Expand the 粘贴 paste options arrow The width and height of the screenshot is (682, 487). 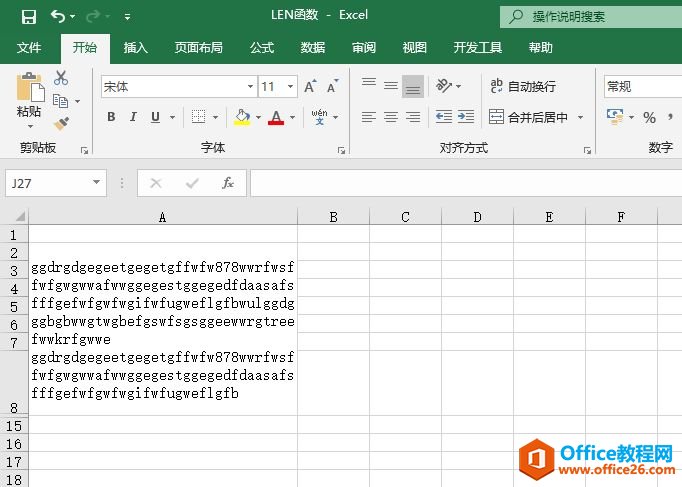(30, 127)
